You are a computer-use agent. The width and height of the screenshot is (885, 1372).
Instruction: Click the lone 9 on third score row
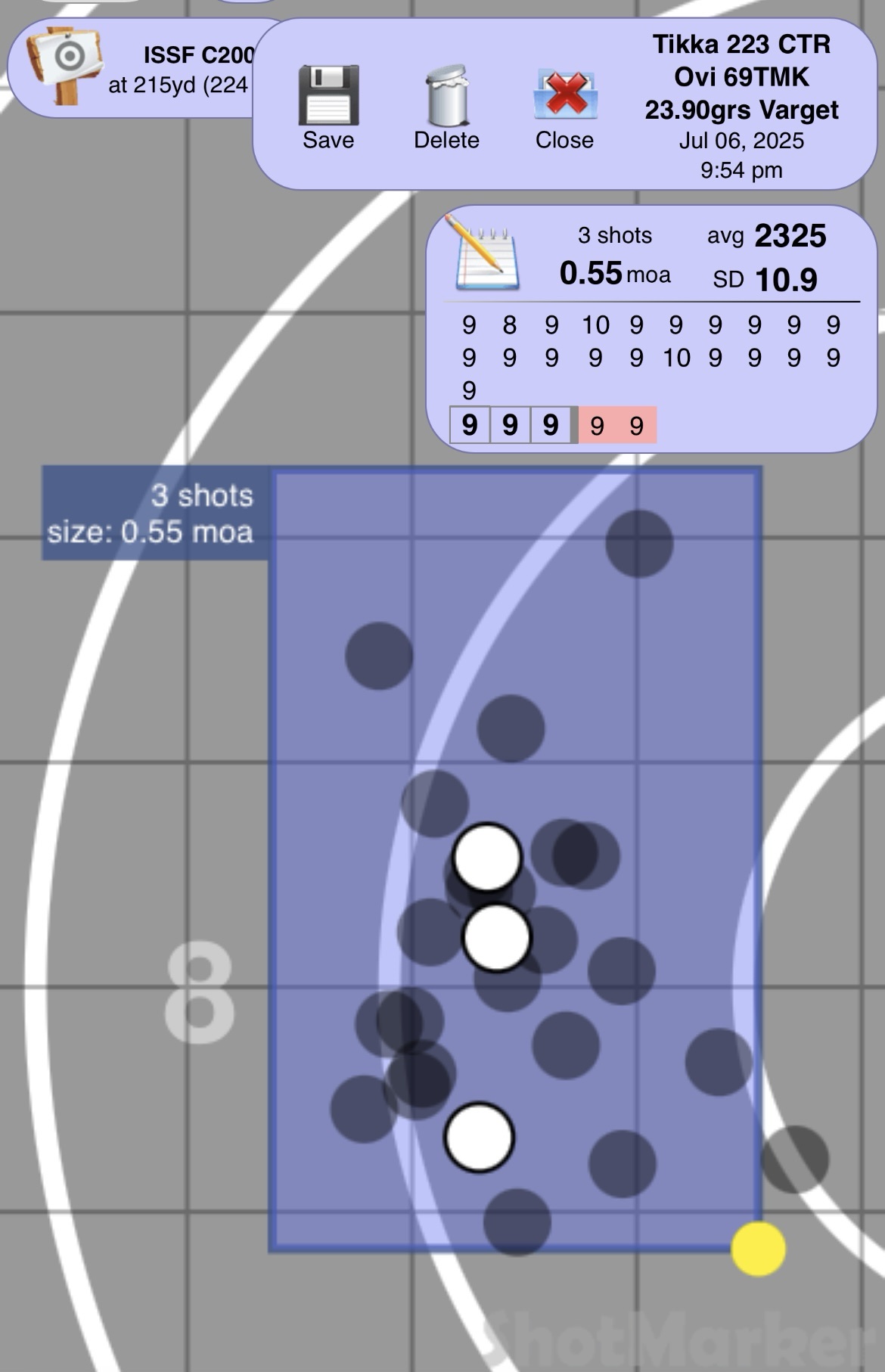pos(469,390)
